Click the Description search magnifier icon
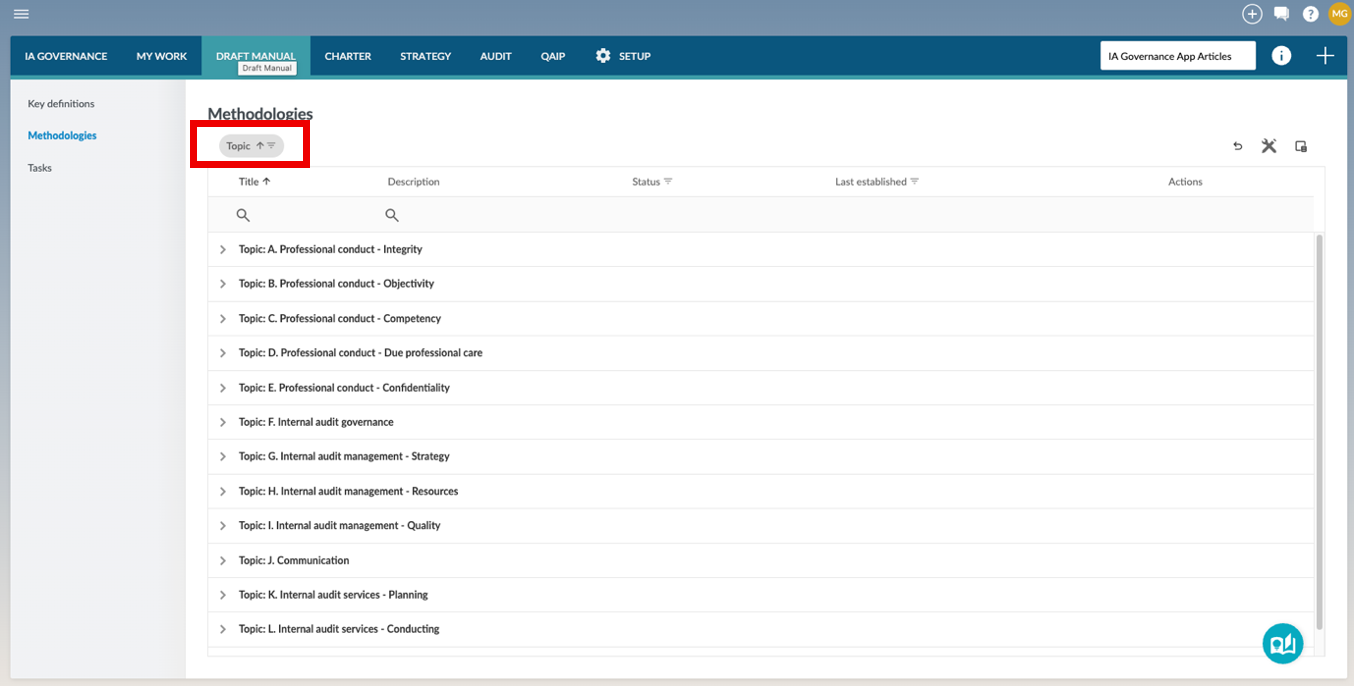Viewport: 1354px width, 686px height. click(392, 215)
